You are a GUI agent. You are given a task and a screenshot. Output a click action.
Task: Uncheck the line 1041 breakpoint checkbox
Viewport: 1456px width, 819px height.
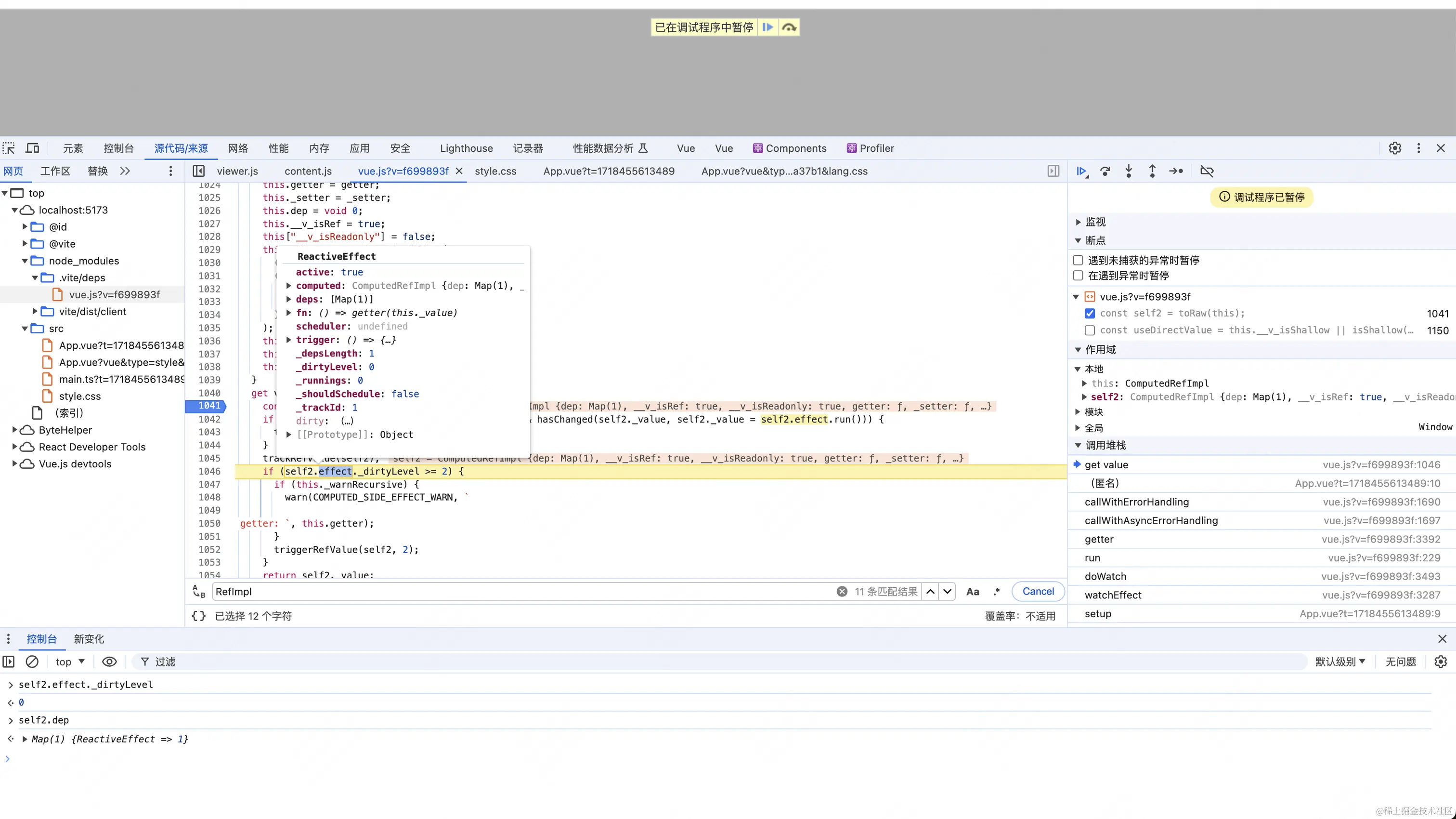[x=1090, y=313]
